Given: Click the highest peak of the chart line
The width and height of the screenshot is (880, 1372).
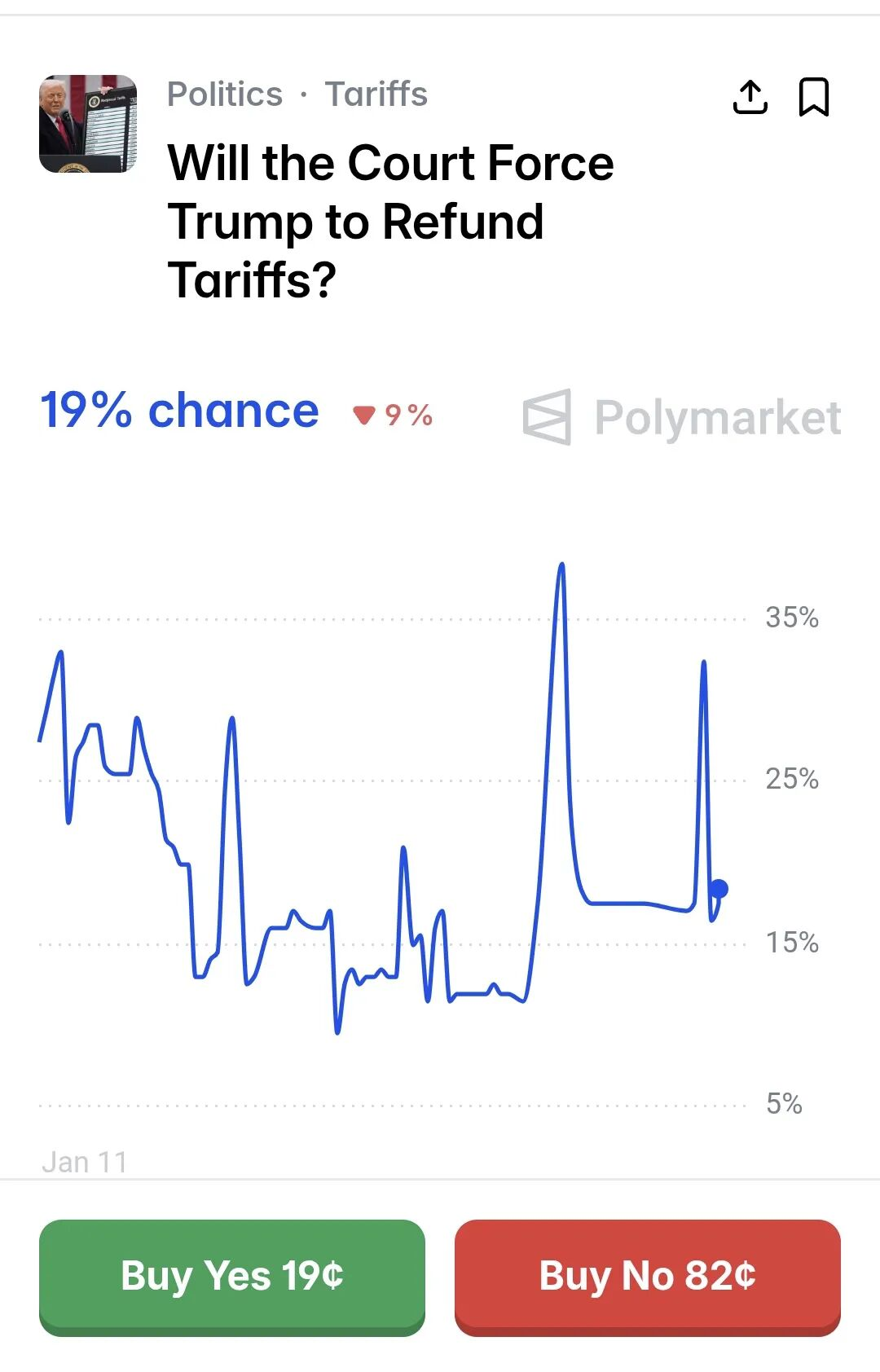Looking at the screenshot, I should coord(561,565).
